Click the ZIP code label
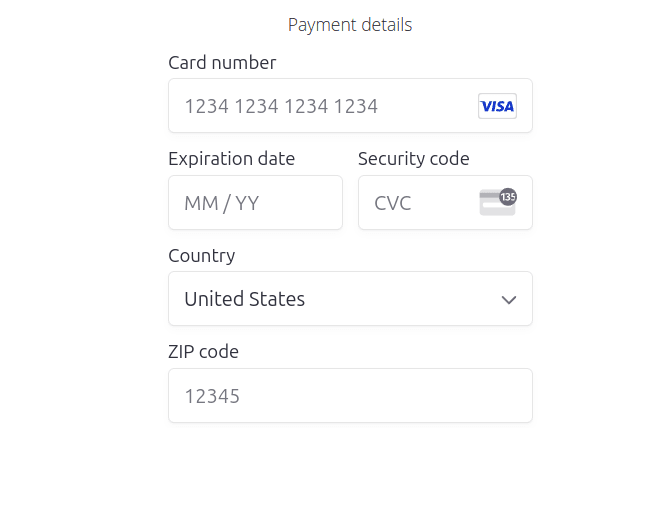 [203, 351]
